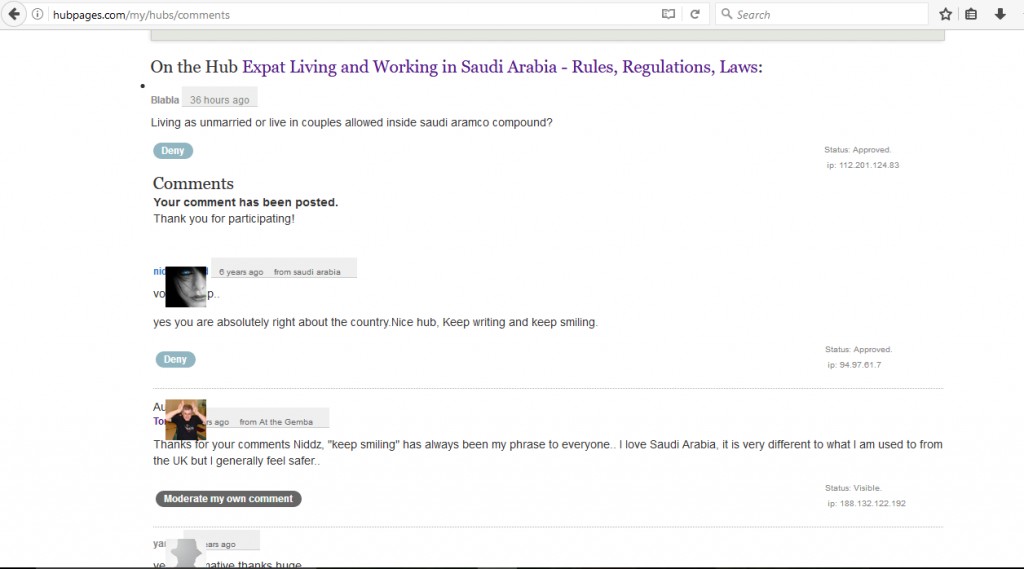The width and height of the screenshot is (1024, 569).
Task: Click the Blabla commenter name
Action: point(165,100)
